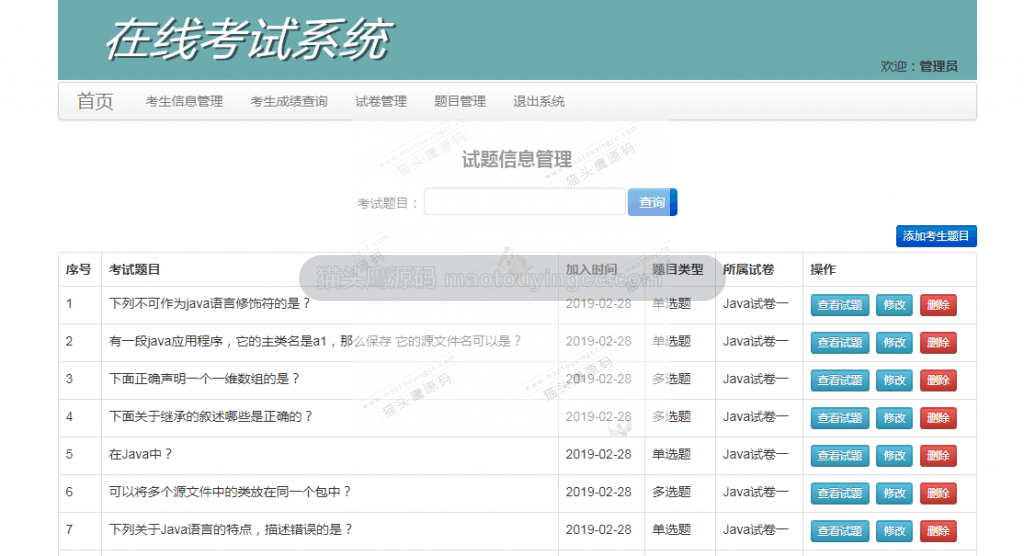This screenshot has width=1024, height=556.
Task: Click 删除 in row 6
Action: pyautogui.click(x=938, y=493)
